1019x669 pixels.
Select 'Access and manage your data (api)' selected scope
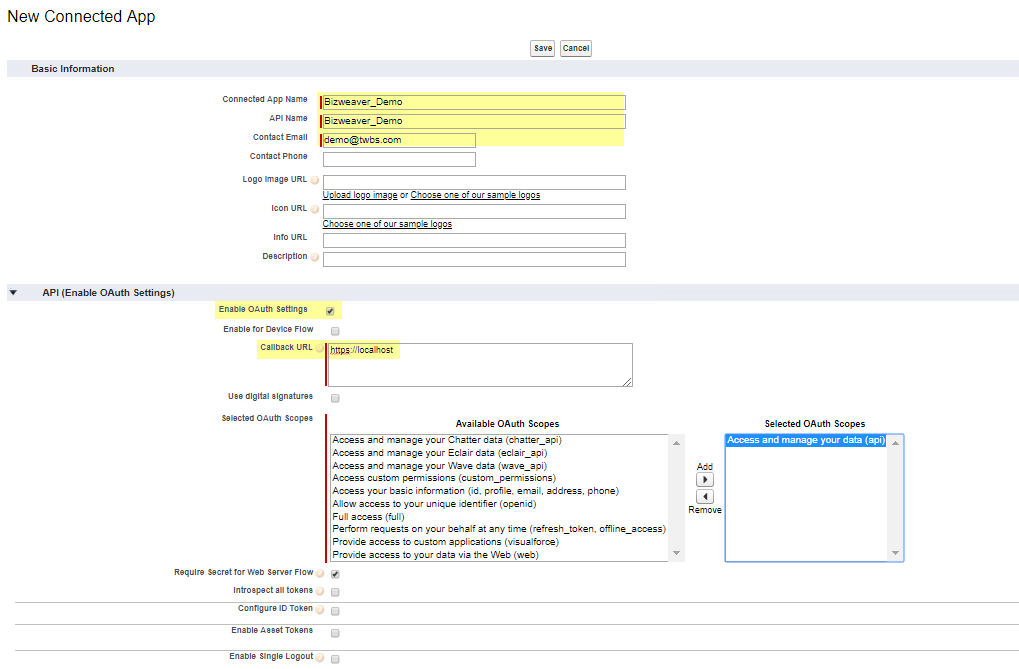pos(806,440)
